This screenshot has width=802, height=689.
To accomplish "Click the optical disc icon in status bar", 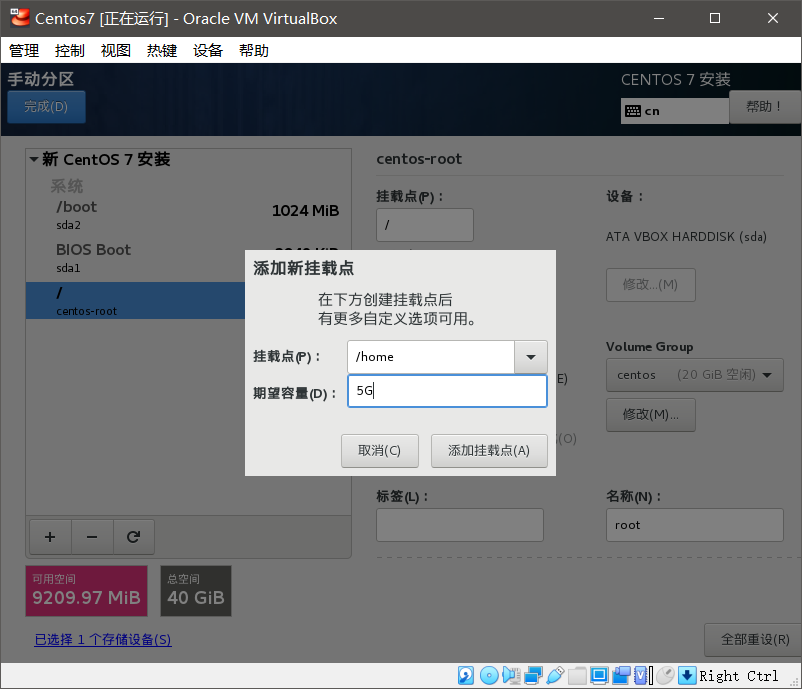I will click(x=489, y=675).
